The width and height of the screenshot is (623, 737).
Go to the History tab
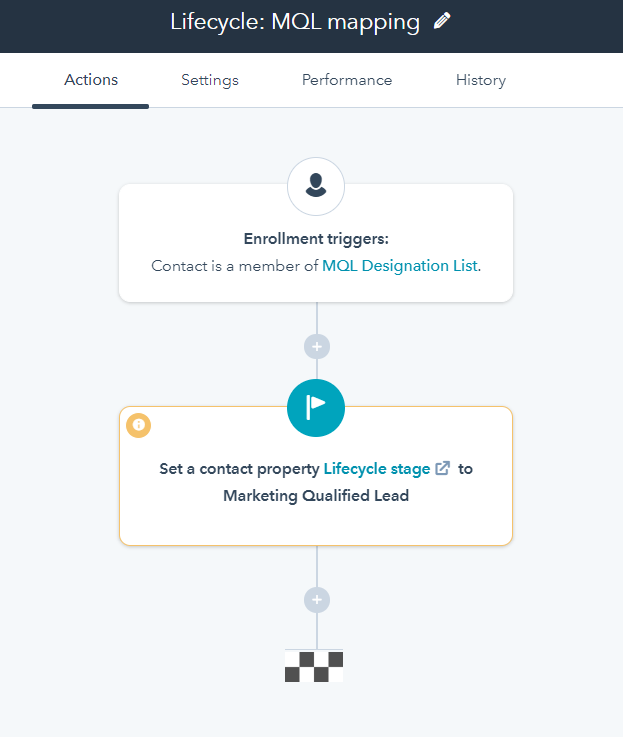tap(481, 80)
